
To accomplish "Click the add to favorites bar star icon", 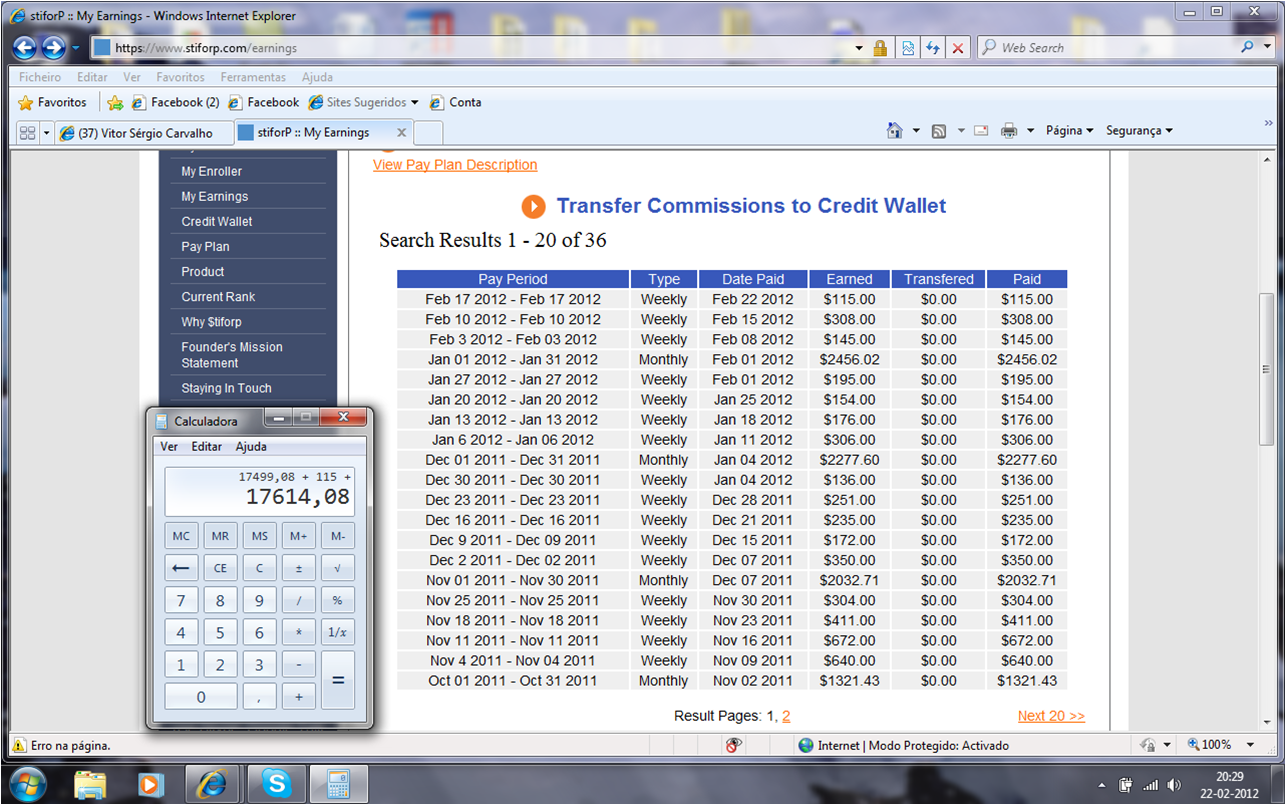I will click(115, 102).
